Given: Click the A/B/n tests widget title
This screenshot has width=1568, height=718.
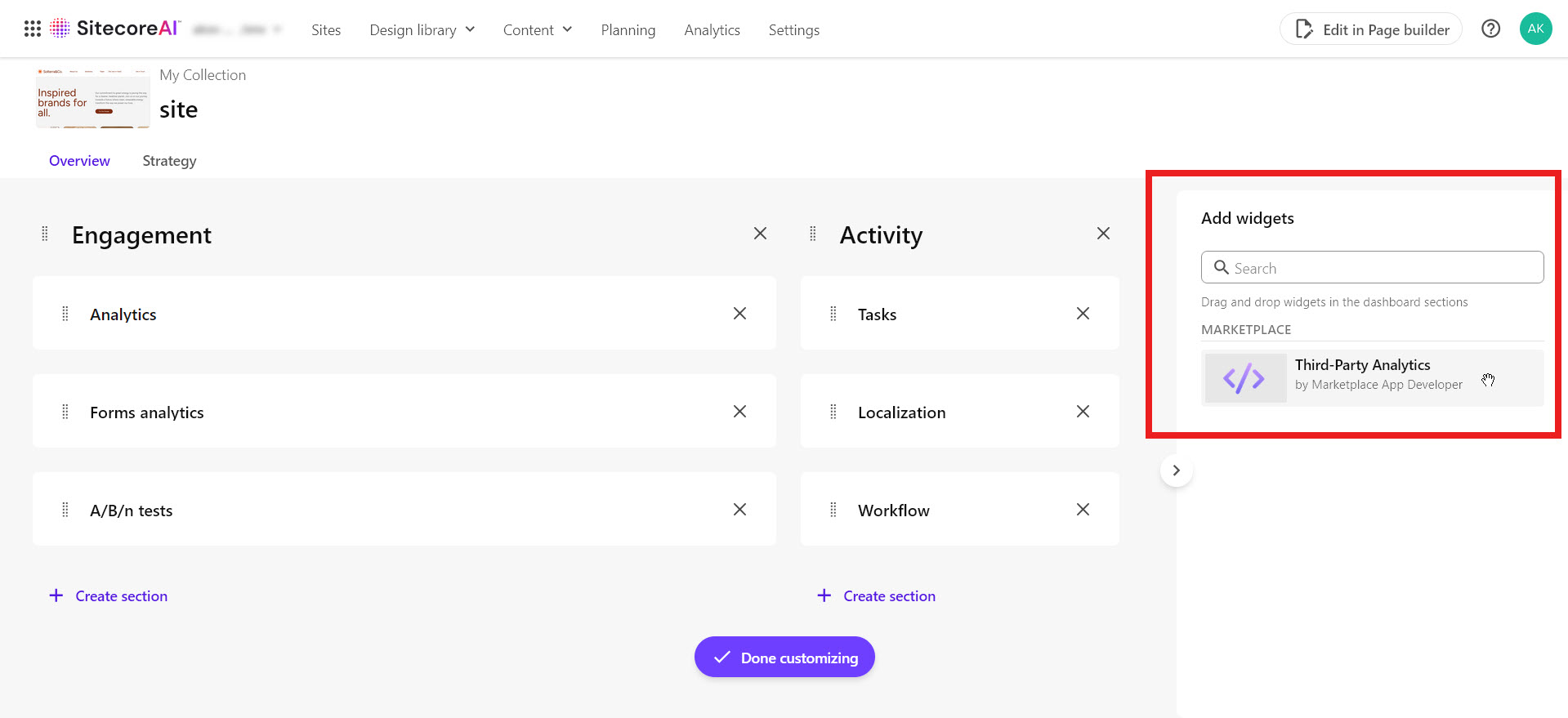Looking at the screenshot, I should tap(132, 511).
